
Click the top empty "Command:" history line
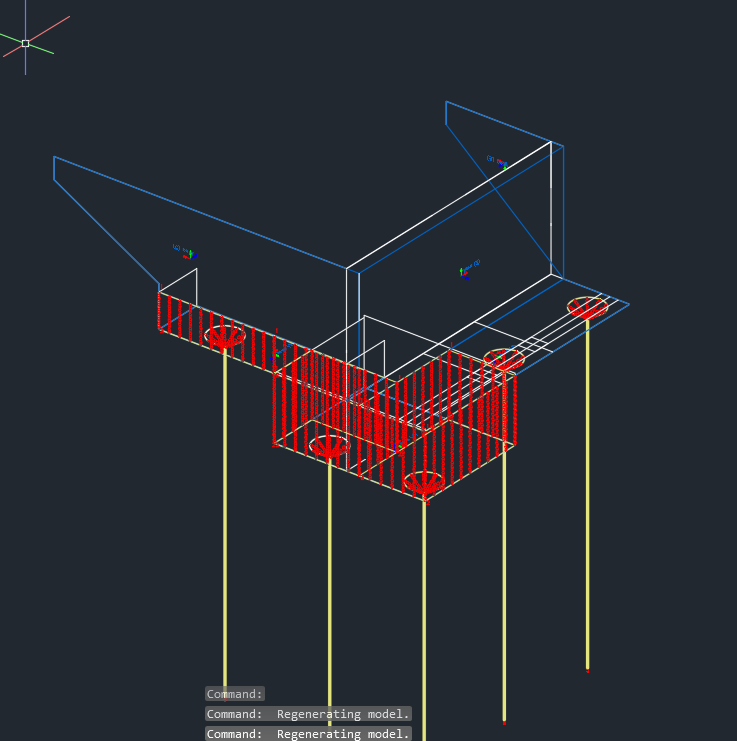pyautogui.click(x=235, y=693)
